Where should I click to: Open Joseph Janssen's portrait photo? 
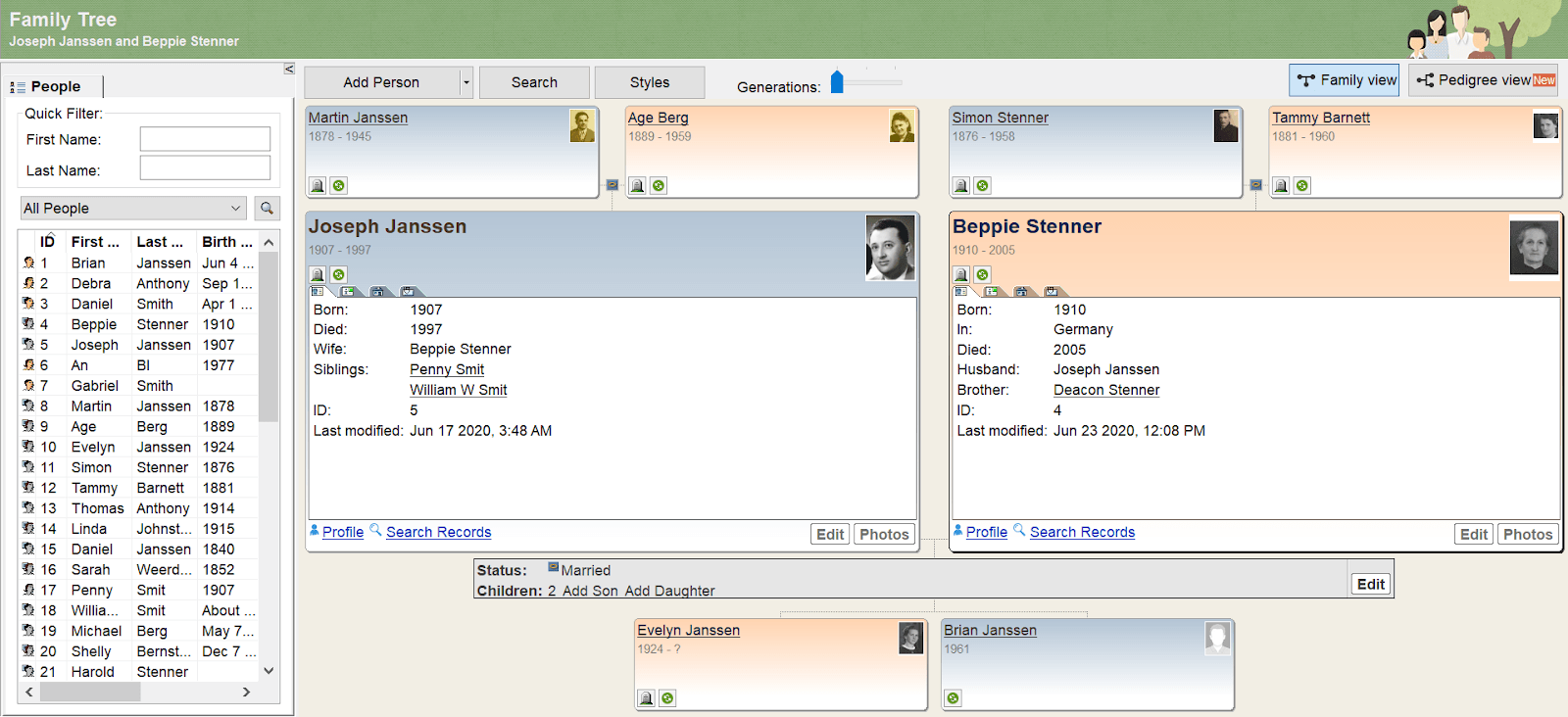click(890, 248)
